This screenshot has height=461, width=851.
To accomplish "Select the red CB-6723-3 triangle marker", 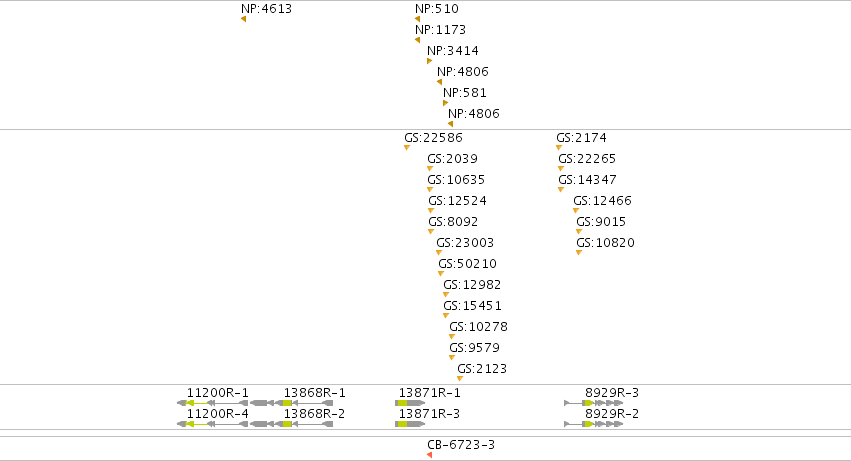I will click(429, 455).
